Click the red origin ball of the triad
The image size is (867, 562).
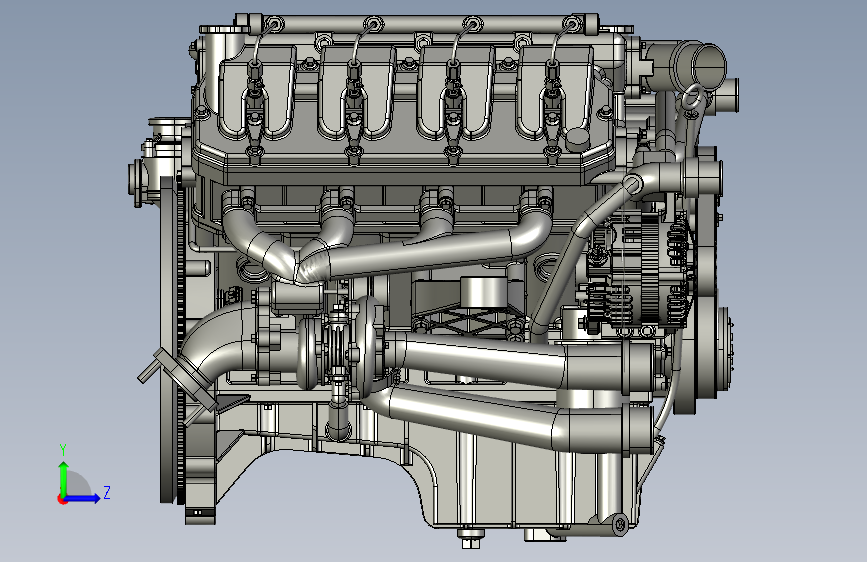pos(61,499)
